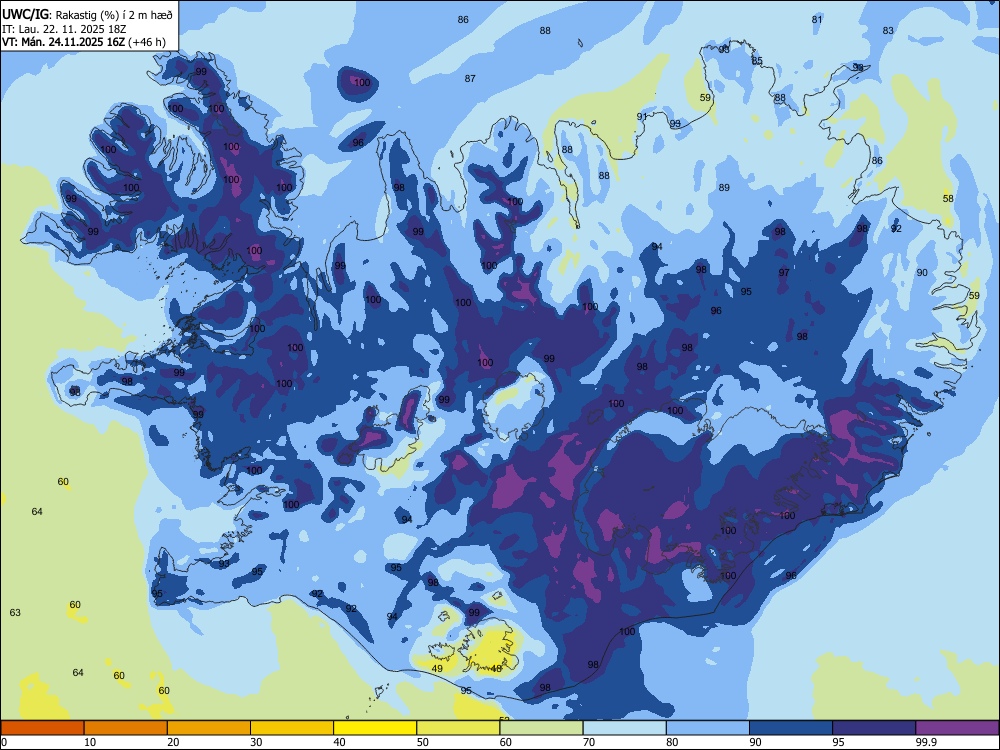Select the humidity value '81' on the map
The width and height of the screenshot is (1000, 750).
pos(817,20)
